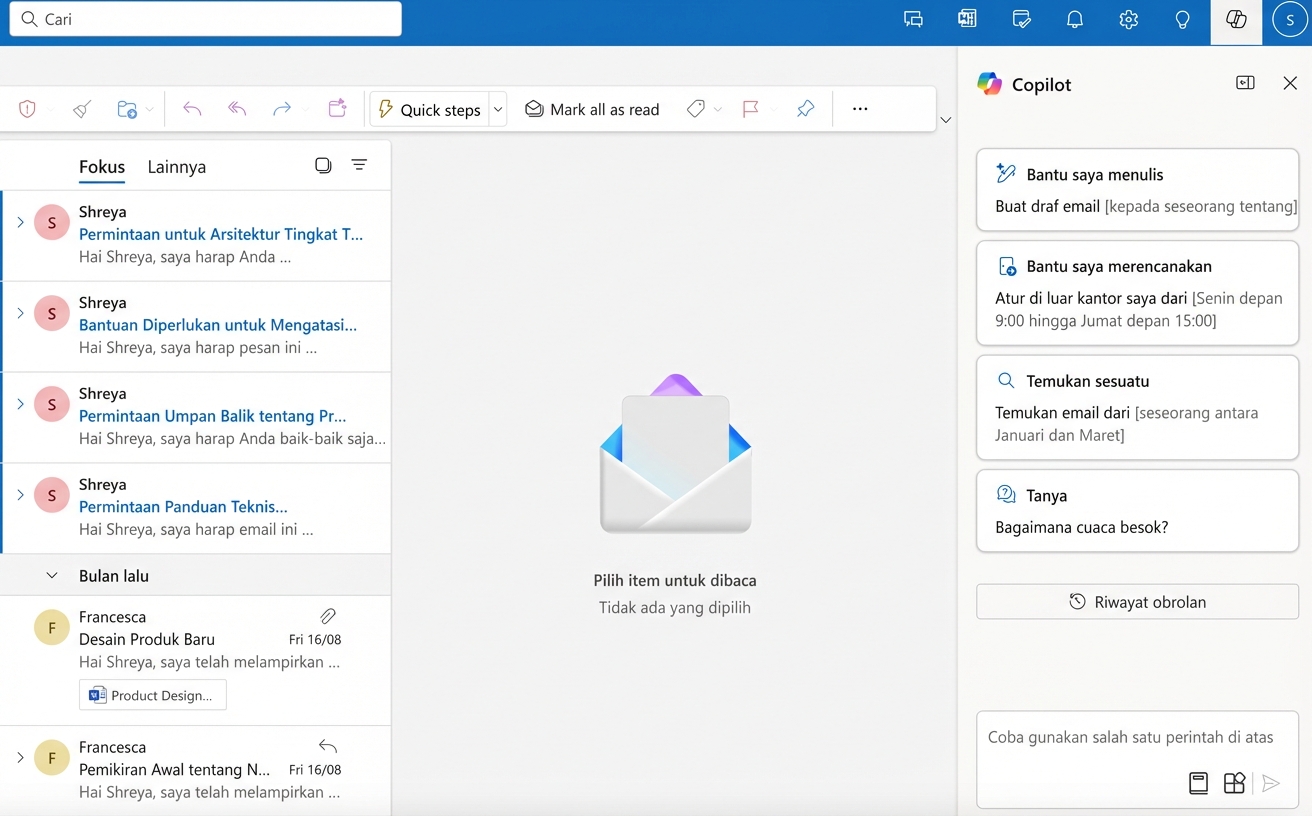Click Mark all as read

point(592,109)
